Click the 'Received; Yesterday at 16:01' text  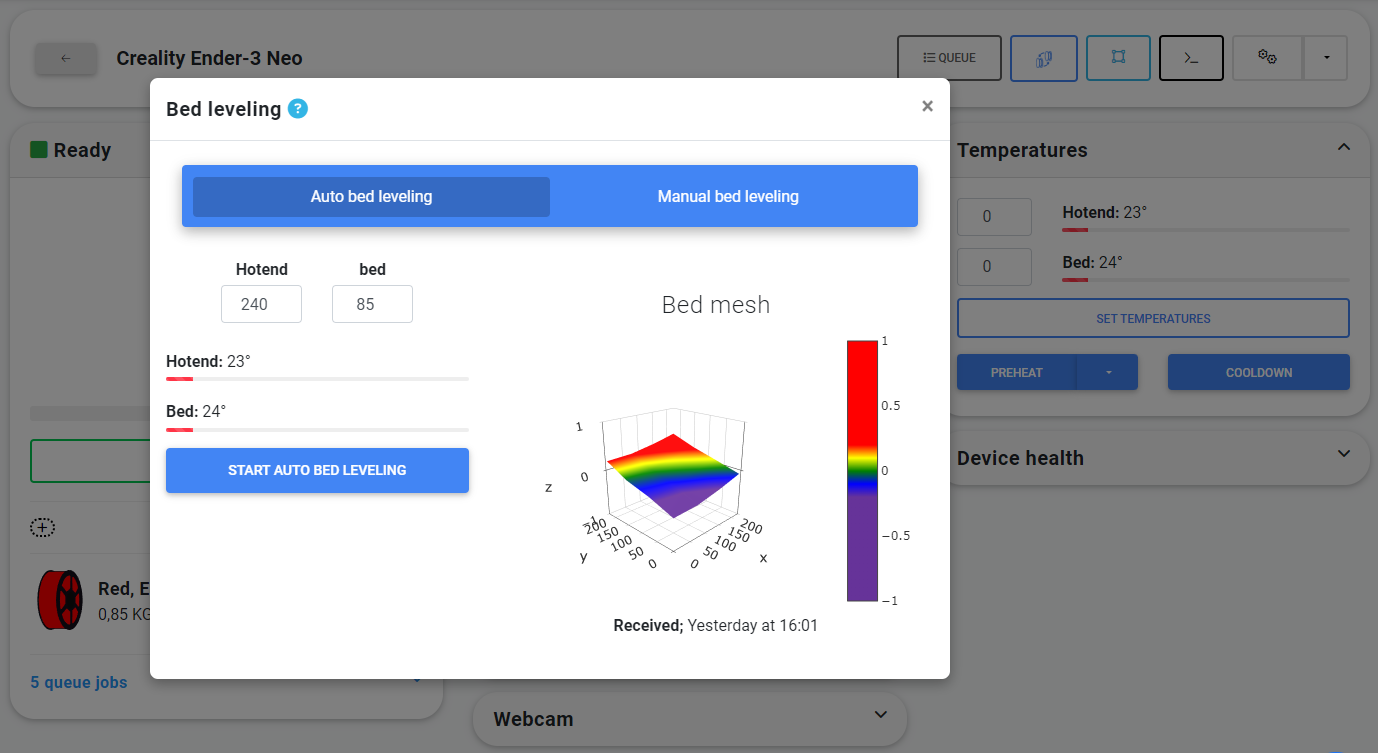[x=715, y=626]
